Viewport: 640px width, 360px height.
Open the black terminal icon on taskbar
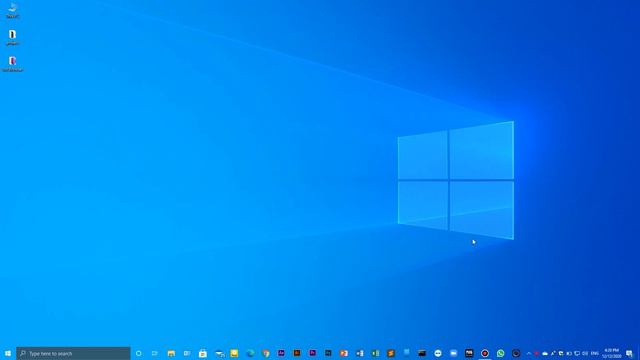422,353
